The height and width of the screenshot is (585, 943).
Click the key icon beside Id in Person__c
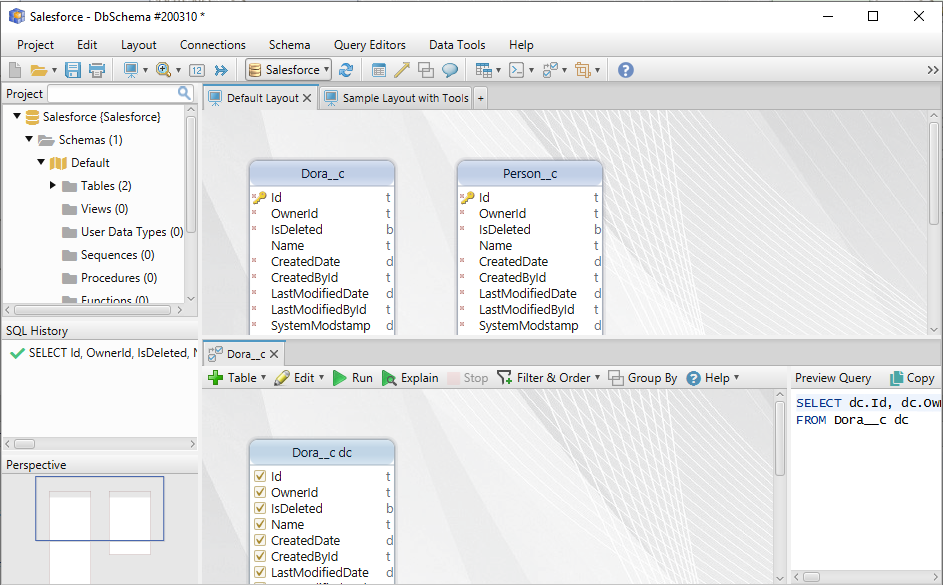(x=467, y=197)
